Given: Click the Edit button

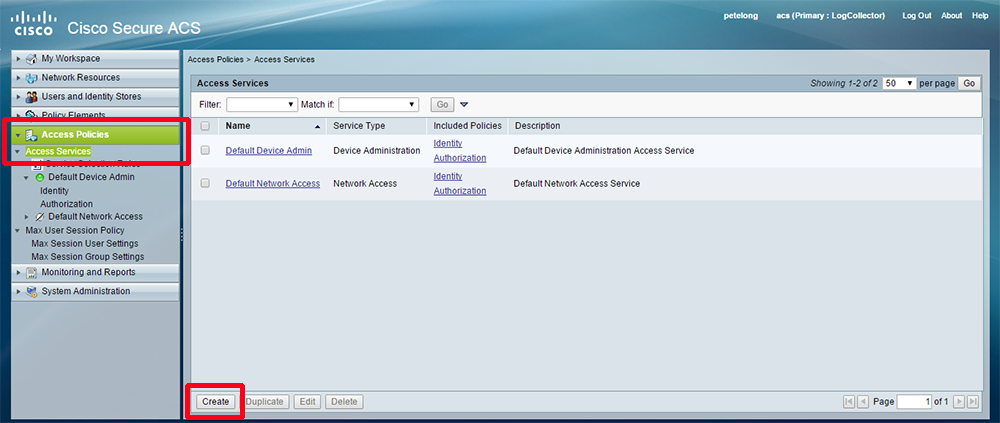Looking at the screenshot, I should coord(308,402).
